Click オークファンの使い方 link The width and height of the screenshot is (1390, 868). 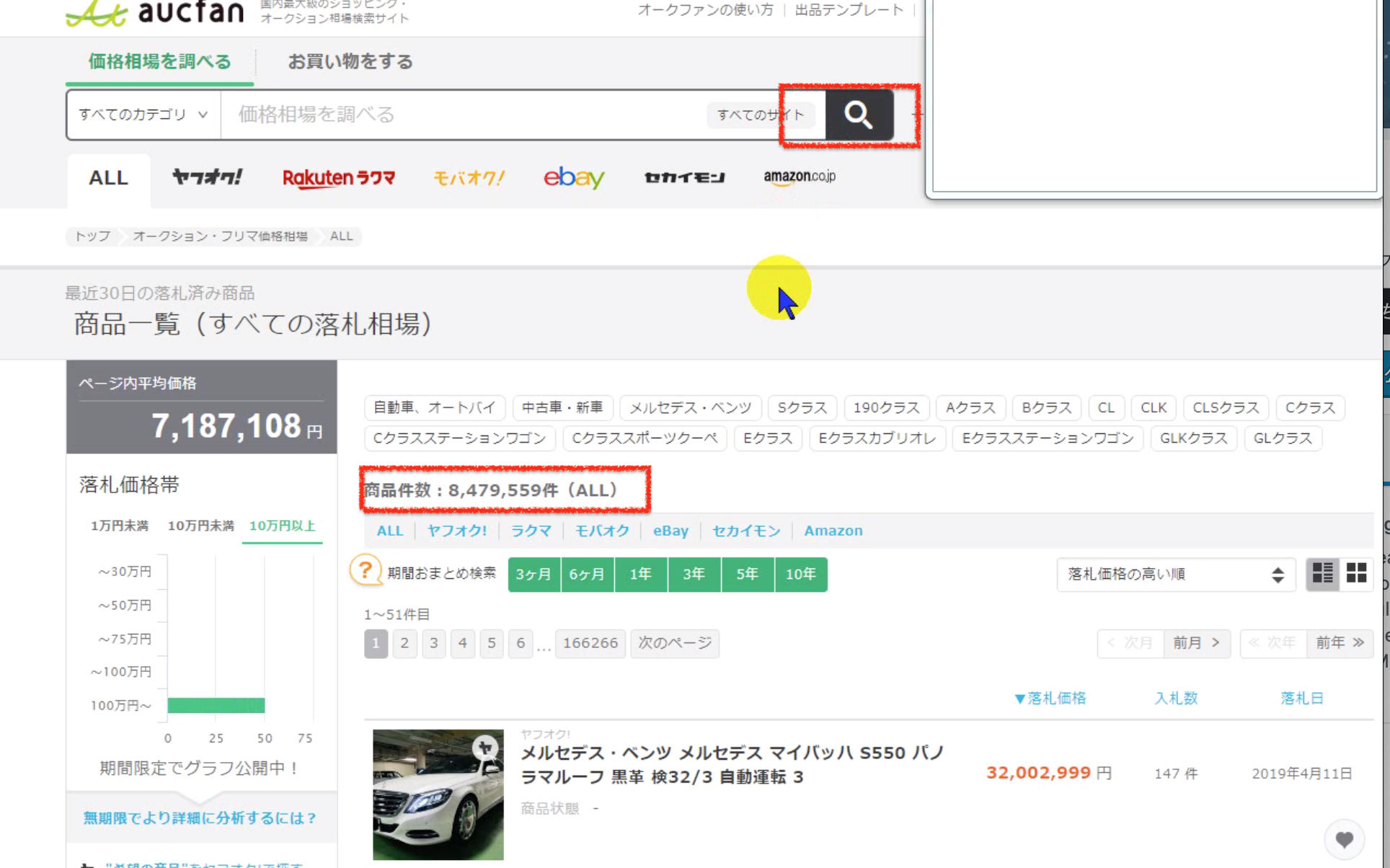coord(705,10)
